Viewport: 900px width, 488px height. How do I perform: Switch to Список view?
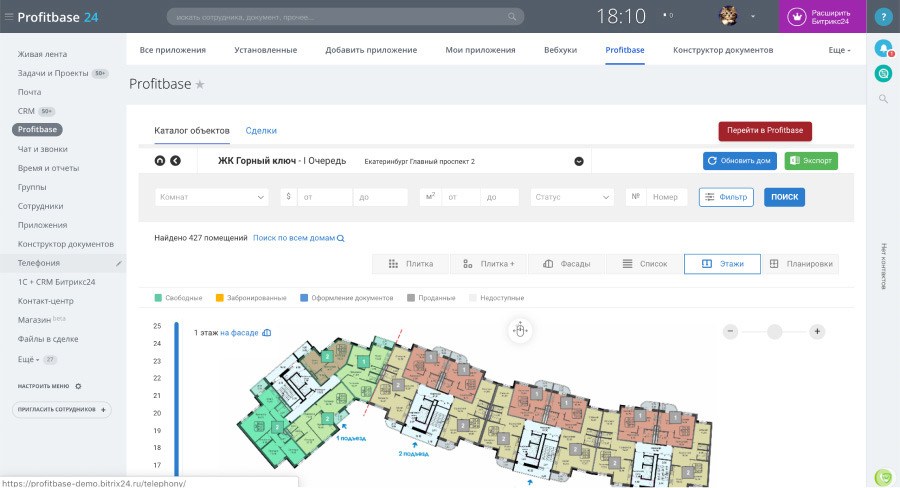click(x=645, y=264)
